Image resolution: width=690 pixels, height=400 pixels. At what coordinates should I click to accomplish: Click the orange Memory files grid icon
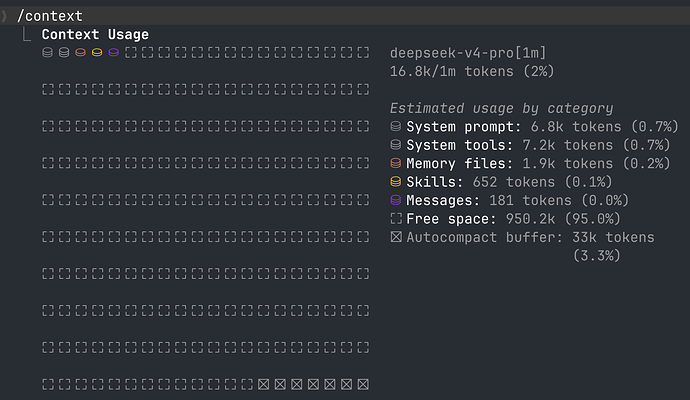coord(81,53)
